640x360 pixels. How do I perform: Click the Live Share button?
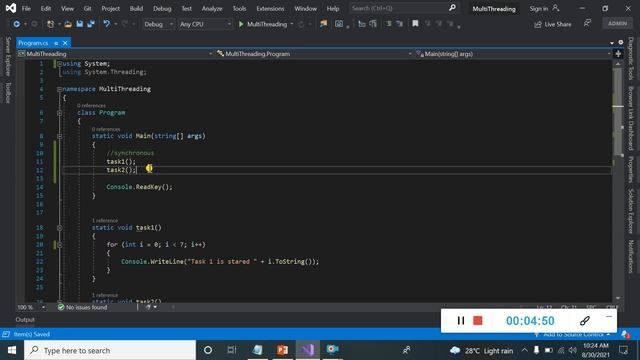pos(553,24)
